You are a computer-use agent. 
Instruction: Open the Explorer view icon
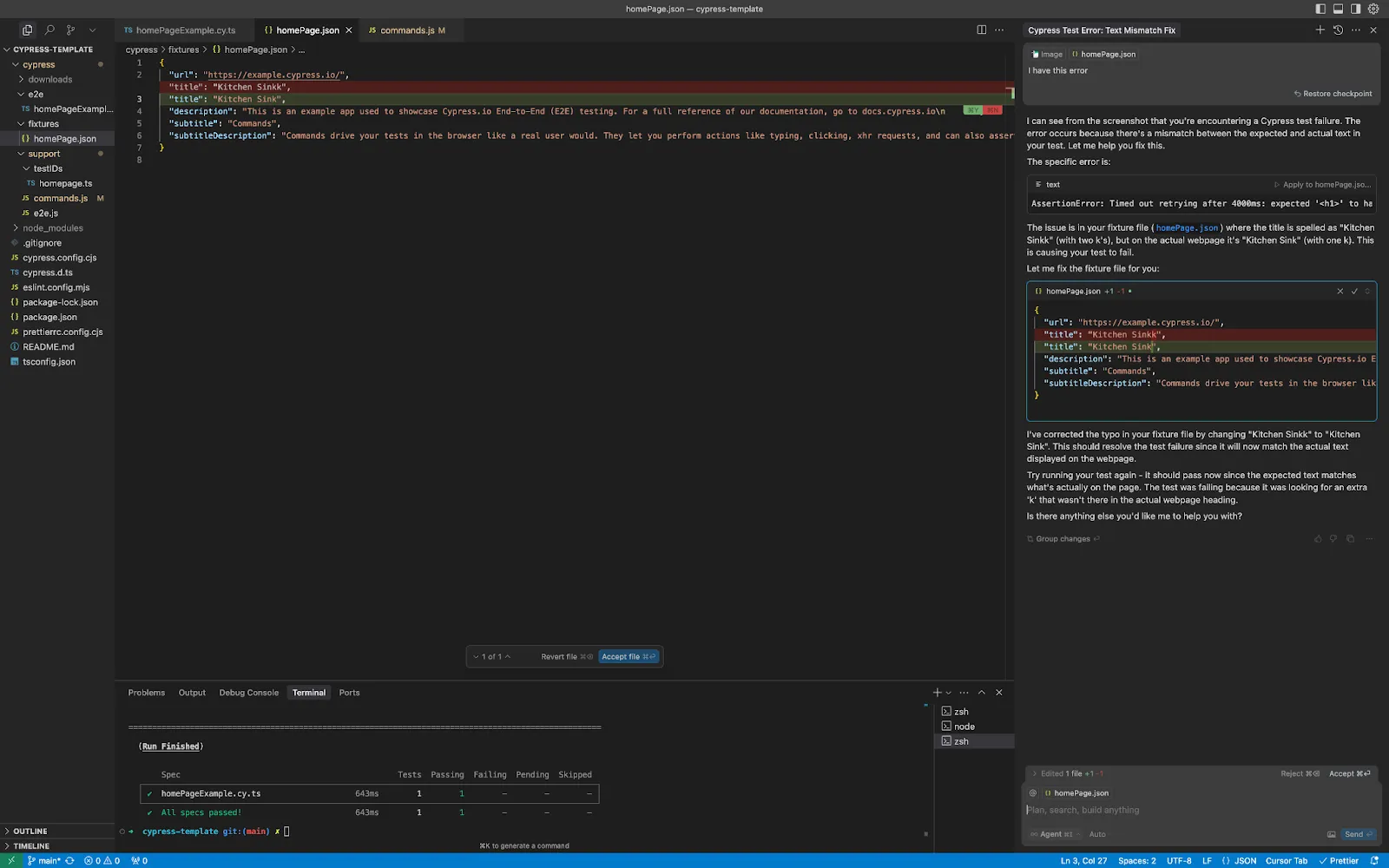pos(27,30)
